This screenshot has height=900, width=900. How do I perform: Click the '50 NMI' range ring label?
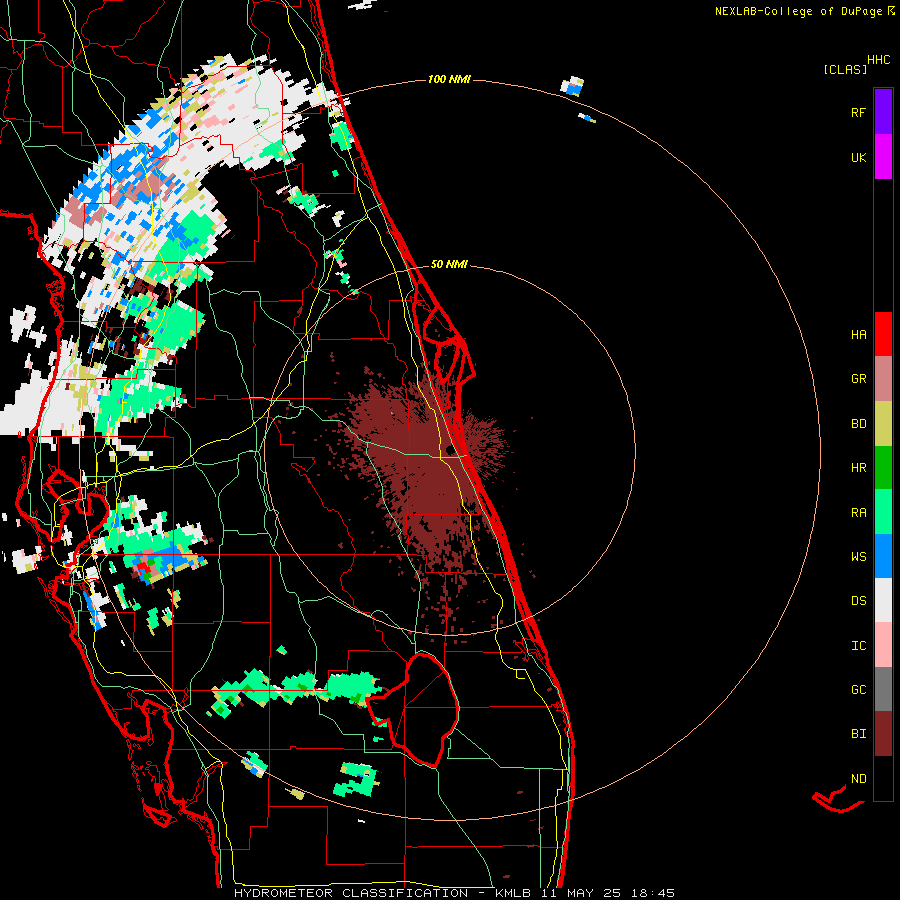[449, 264]
